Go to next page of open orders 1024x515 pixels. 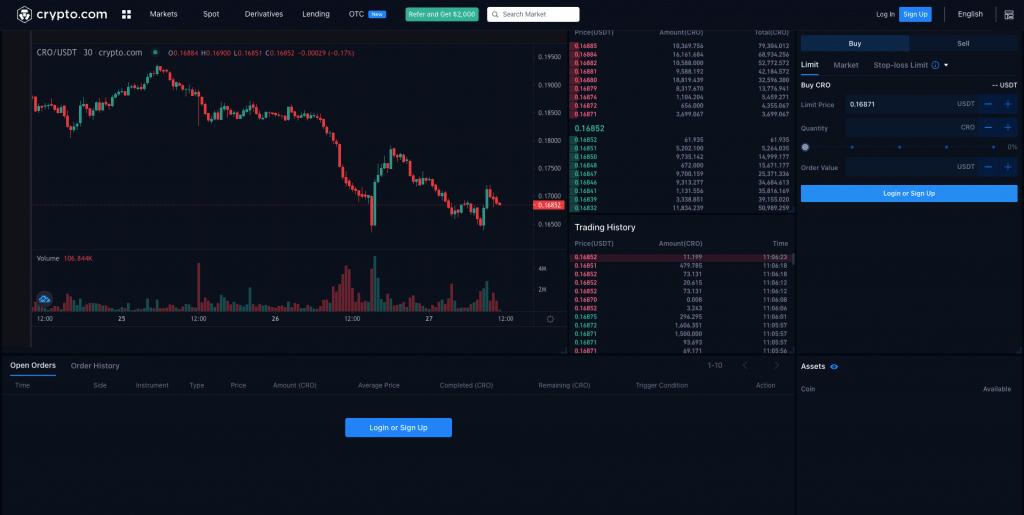tap(776, 366)
